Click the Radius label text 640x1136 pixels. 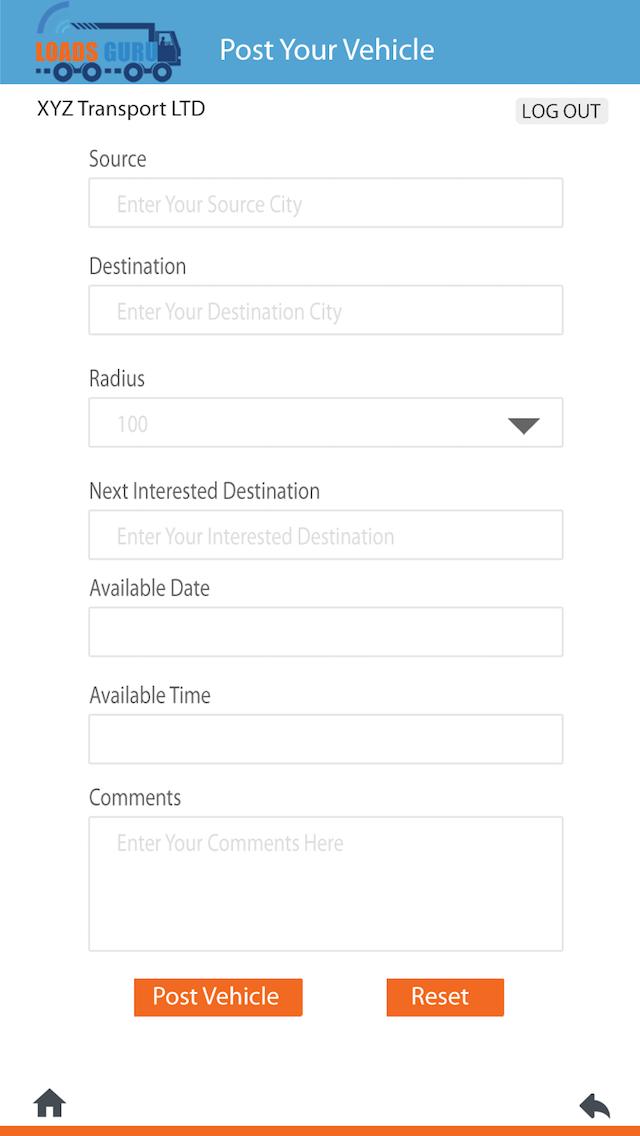(117, 379)
